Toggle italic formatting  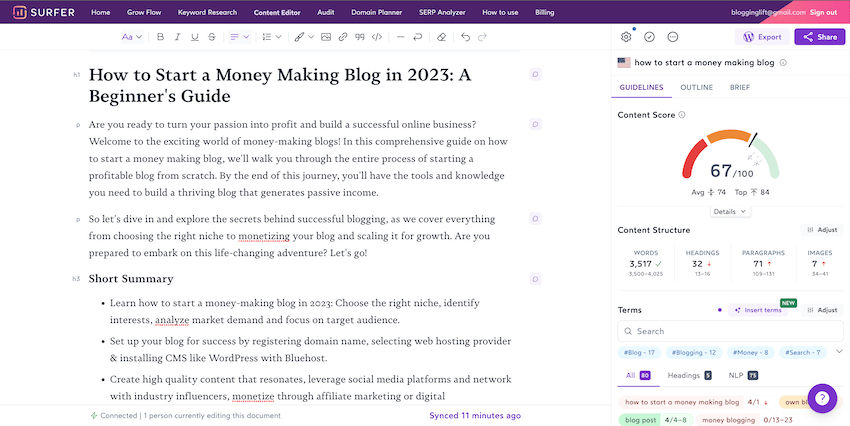(177, 37)
